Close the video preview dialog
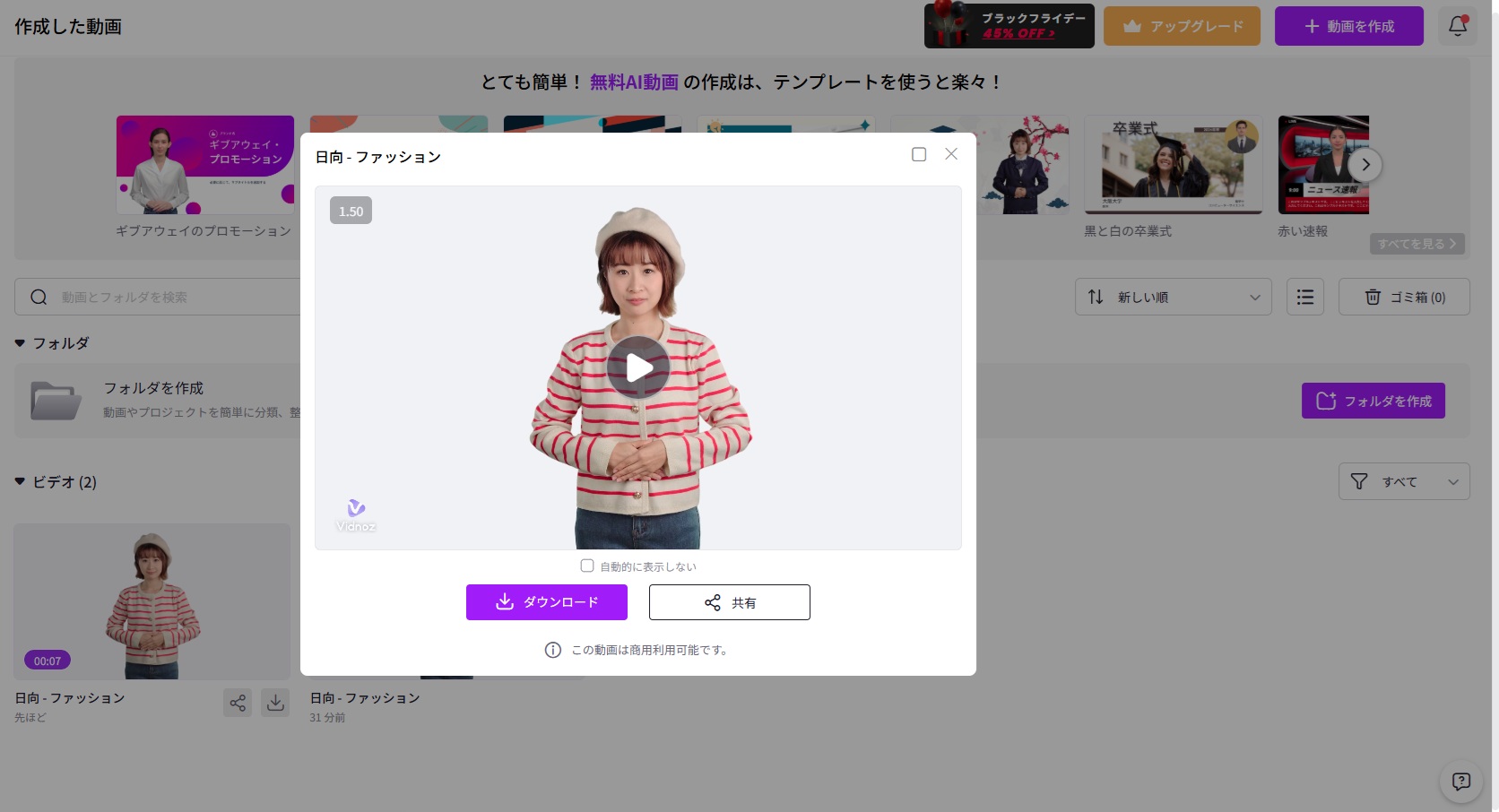Image resolution: width=1499 pixels, height=812 pixels. tap(951, 154)
